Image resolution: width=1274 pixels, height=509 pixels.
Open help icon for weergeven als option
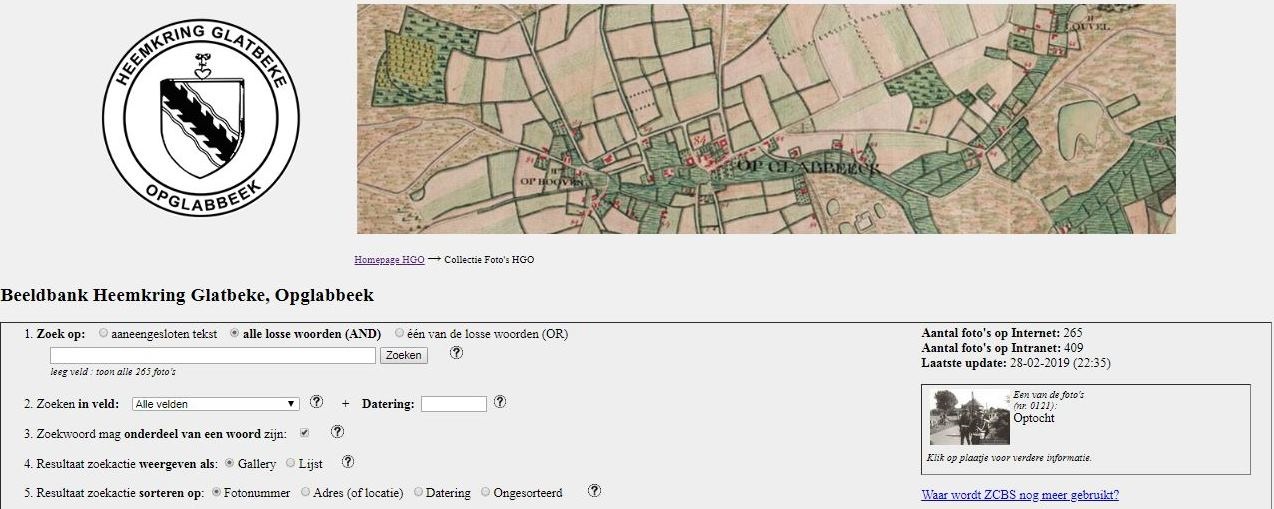pyautogui.click(x=348, y=462)
